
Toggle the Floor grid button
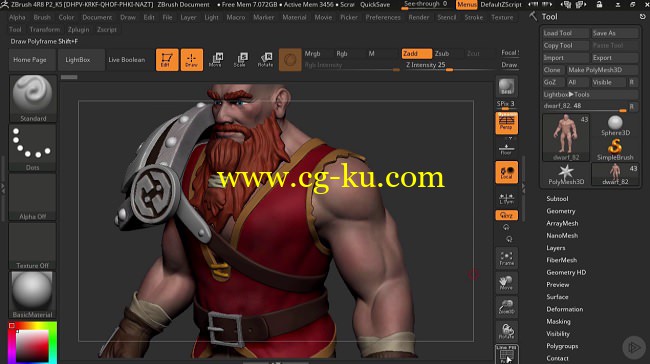506,150
